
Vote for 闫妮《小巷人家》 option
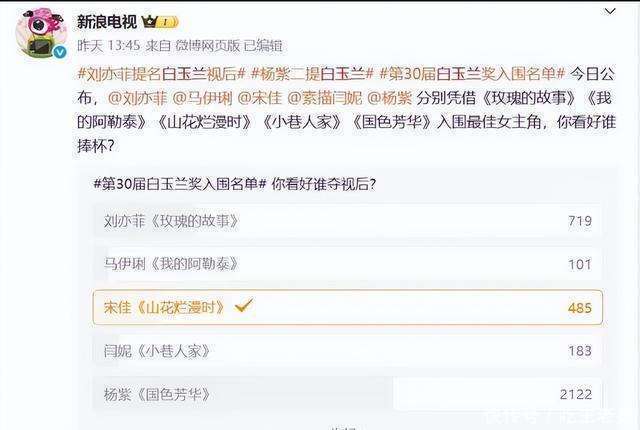click(348, 351)
